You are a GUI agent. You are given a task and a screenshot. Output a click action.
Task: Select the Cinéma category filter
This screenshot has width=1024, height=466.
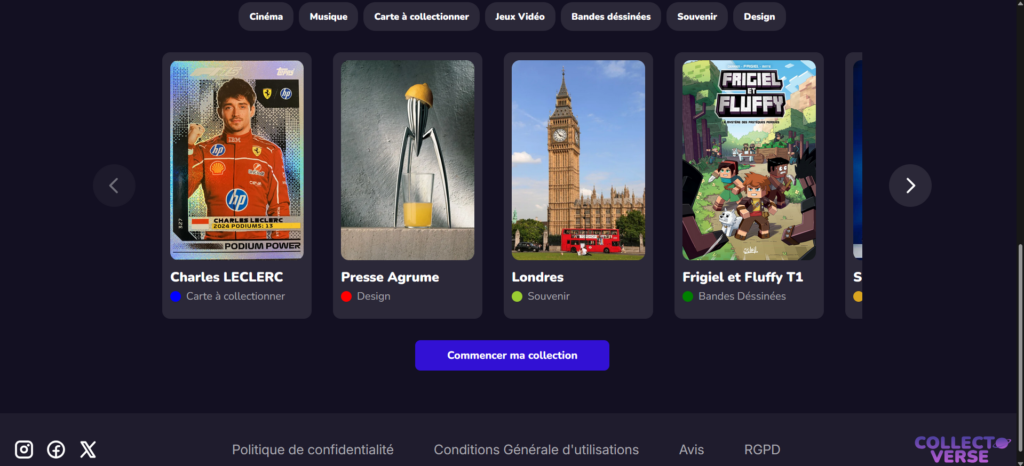266,17
